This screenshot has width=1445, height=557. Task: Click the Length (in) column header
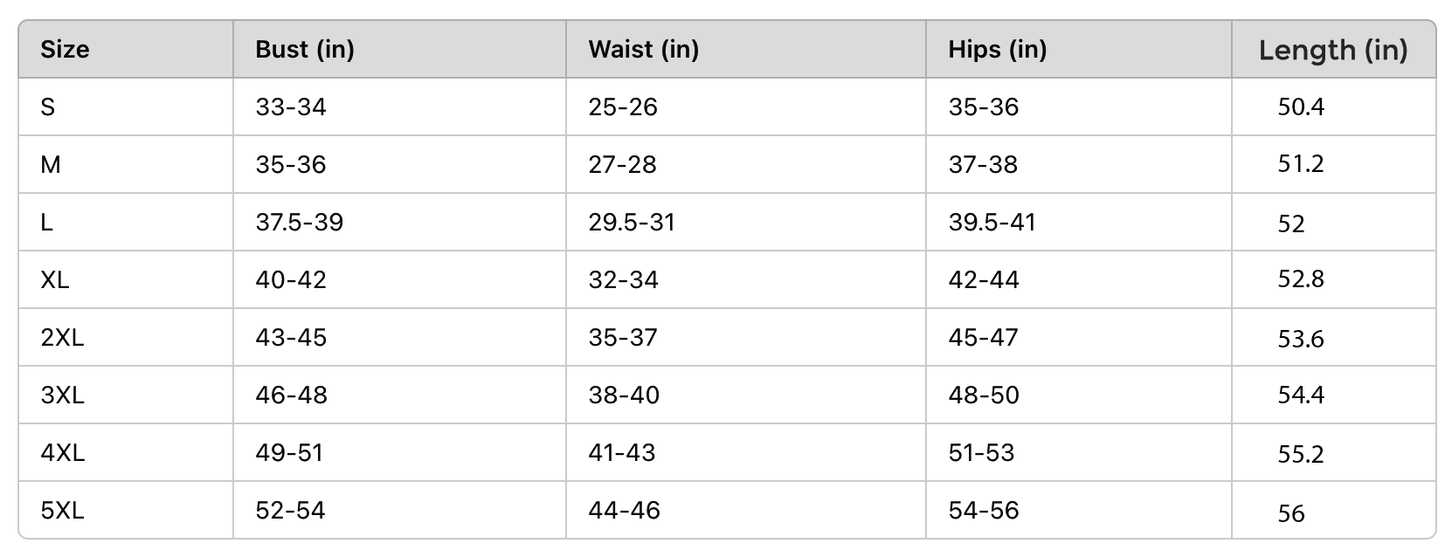[x=1332, y=50]
